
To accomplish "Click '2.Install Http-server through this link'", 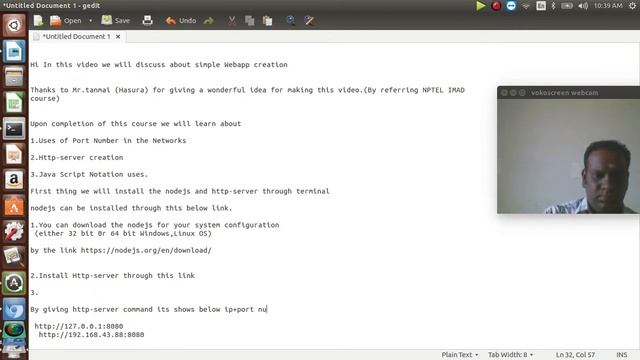I will (113, 276).
